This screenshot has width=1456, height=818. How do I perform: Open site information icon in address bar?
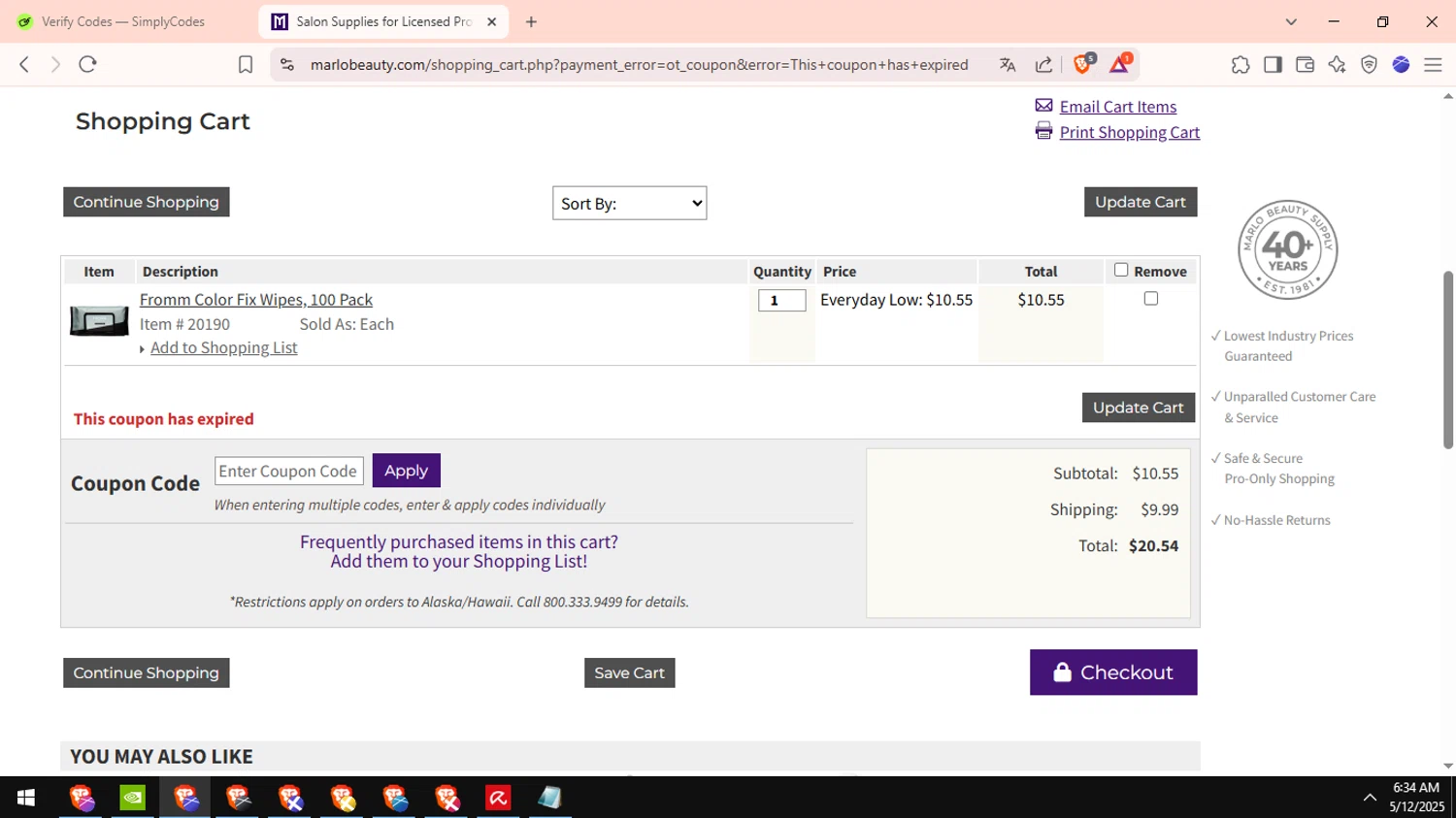click(x=286, y=64)
